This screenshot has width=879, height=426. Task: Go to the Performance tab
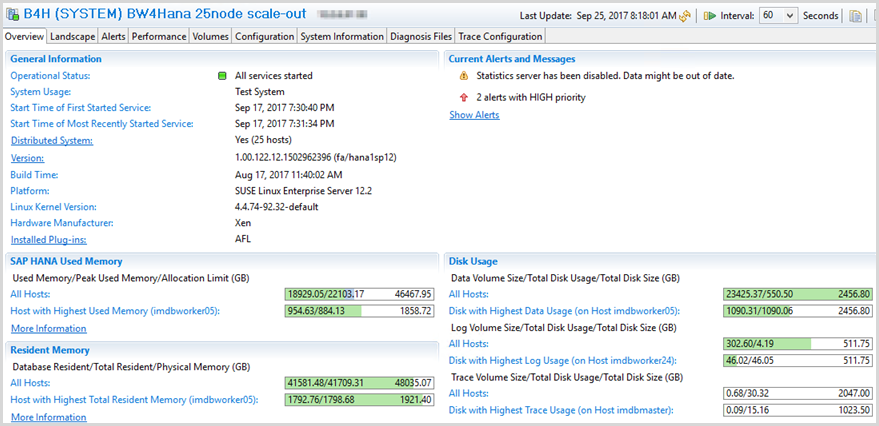pyautogui.click(x=159, y=36)
